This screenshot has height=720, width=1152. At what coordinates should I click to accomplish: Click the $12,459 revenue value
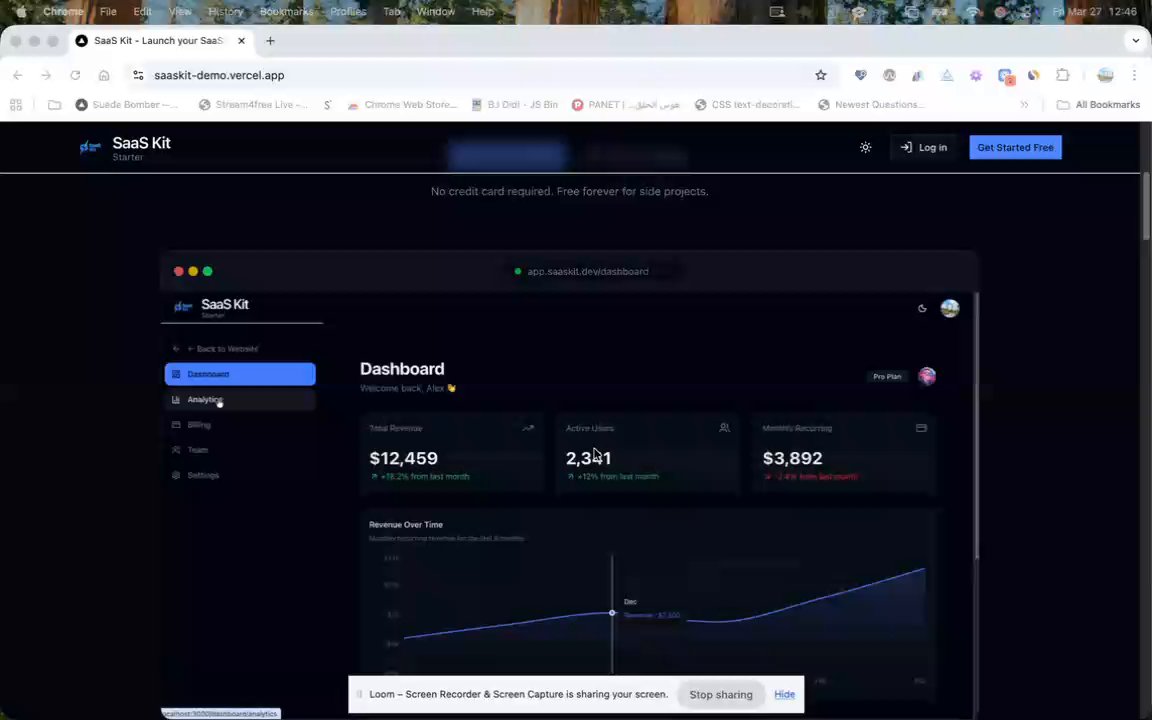pos(403,458)
